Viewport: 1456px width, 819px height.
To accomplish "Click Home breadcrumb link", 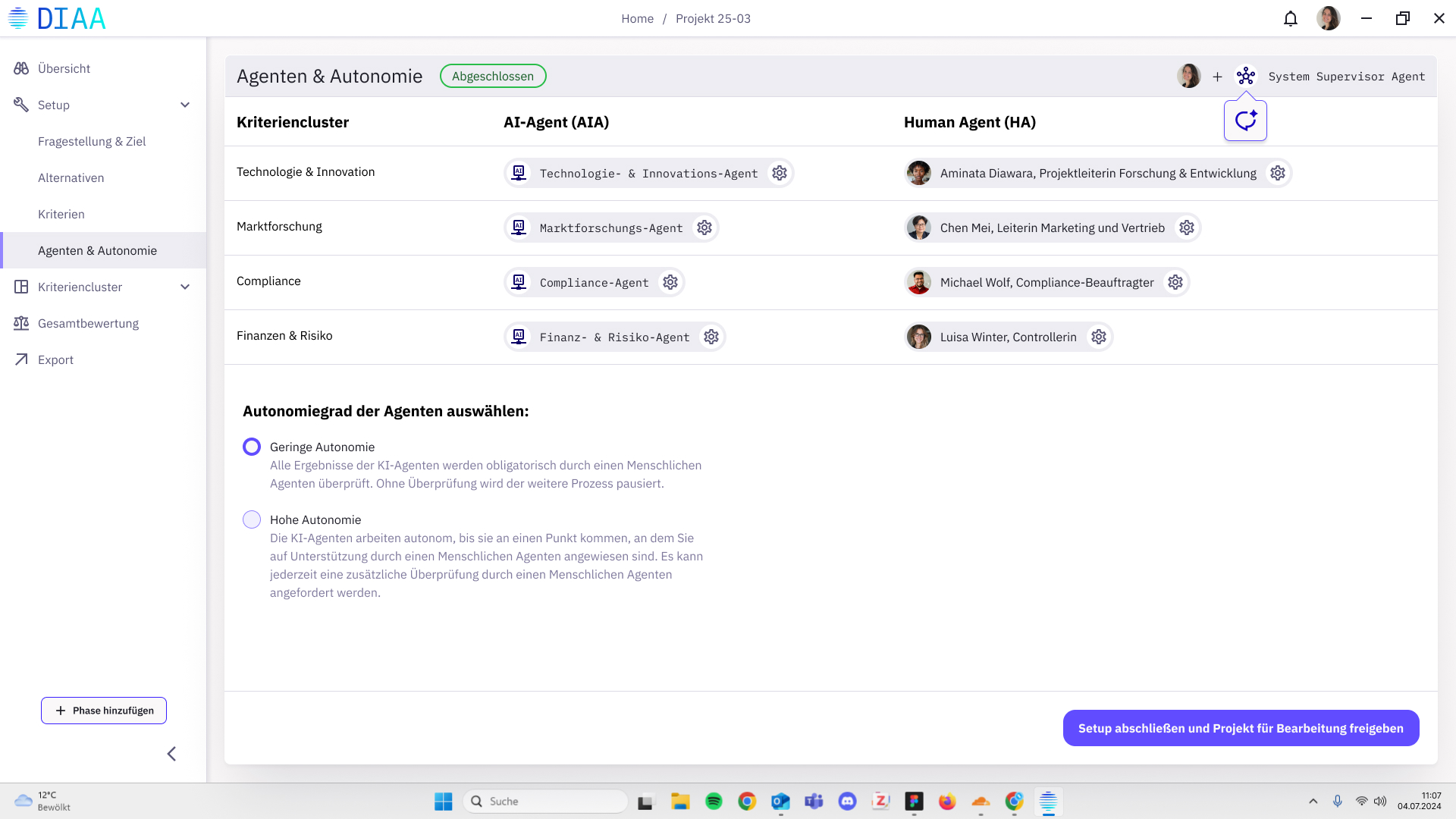I will [637, 18].
